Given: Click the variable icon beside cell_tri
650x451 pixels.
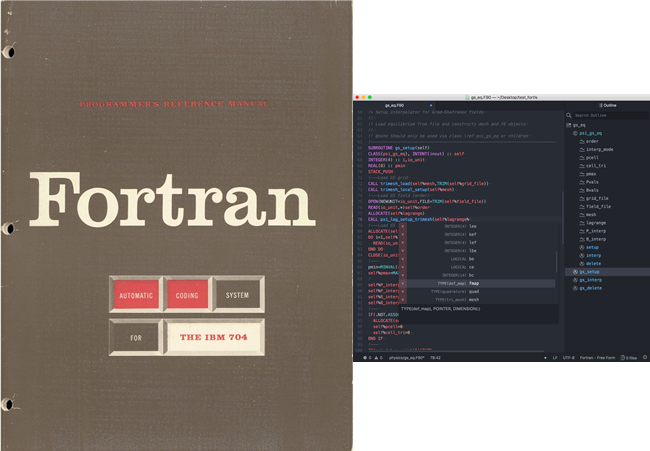Looking at the screenshot, I should pos(582,166).
